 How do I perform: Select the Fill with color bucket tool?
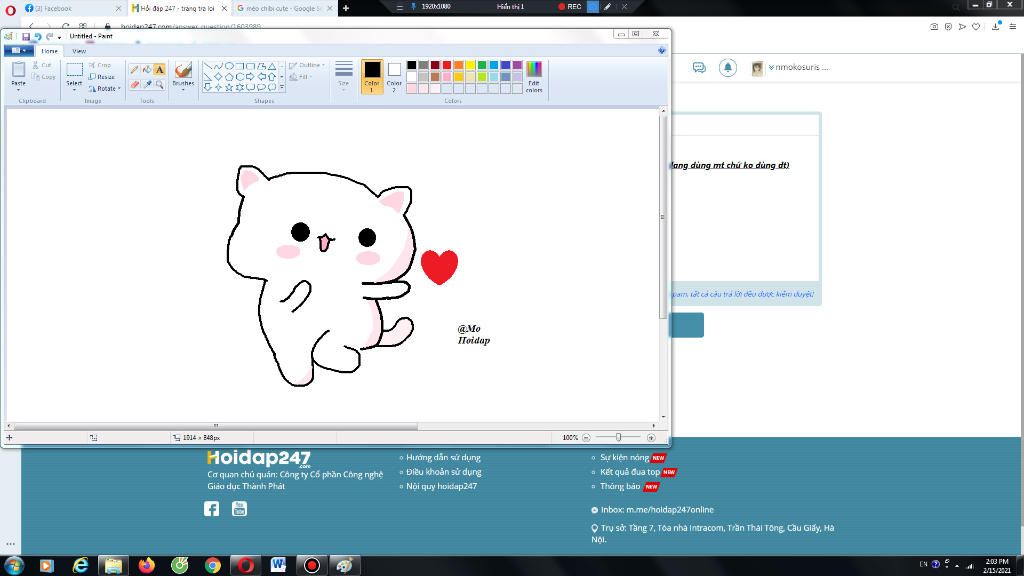[x=147, y=69]
